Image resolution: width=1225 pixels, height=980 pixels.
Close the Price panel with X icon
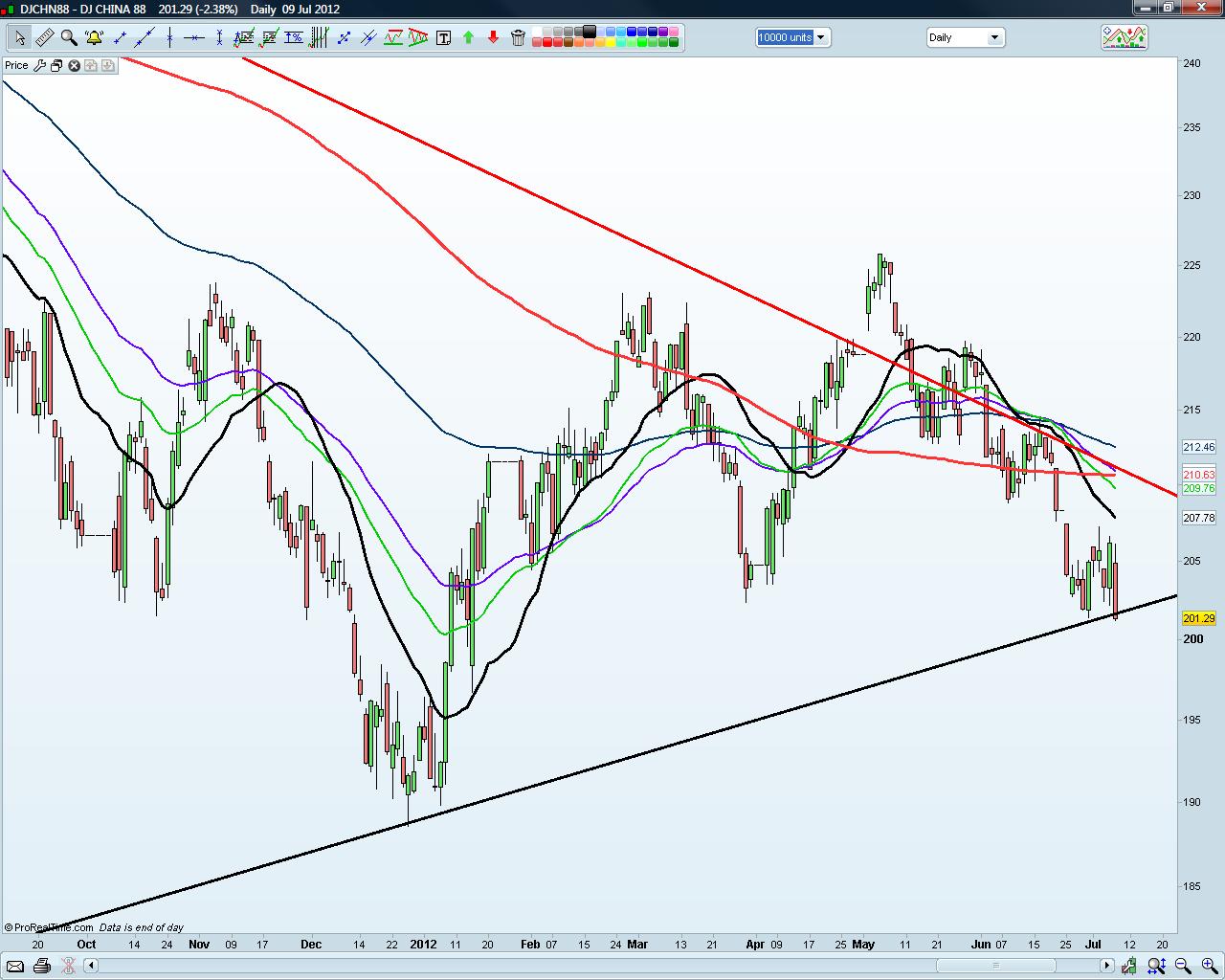point(74,65)
